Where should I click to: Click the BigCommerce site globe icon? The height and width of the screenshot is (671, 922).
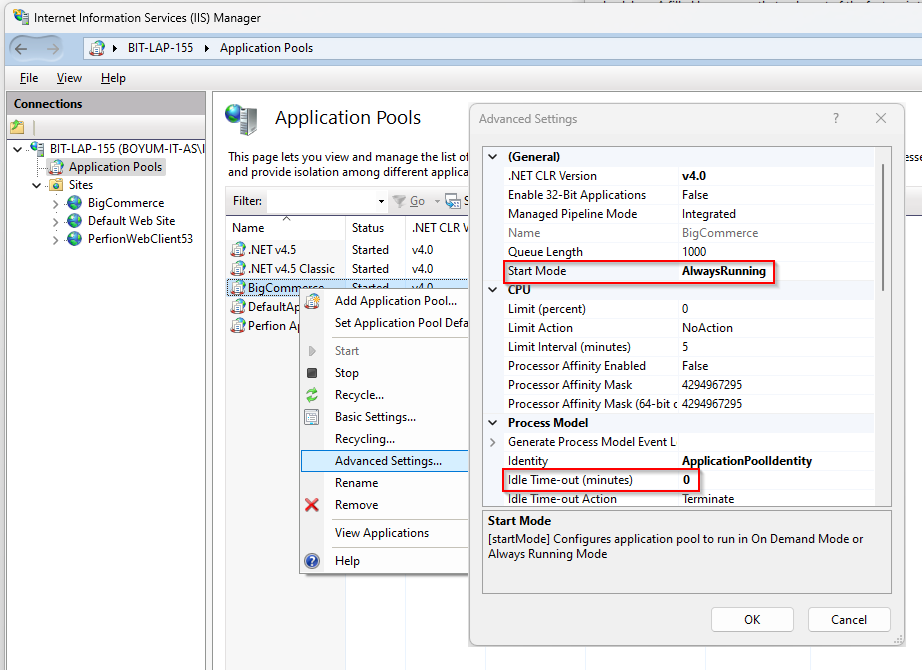(x=74, y=203)
